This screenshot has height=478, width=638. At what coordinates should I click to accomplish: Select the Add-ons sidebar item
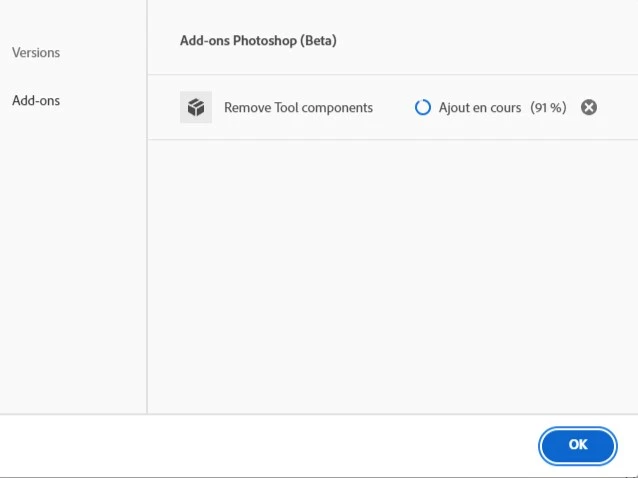point(36,100)
